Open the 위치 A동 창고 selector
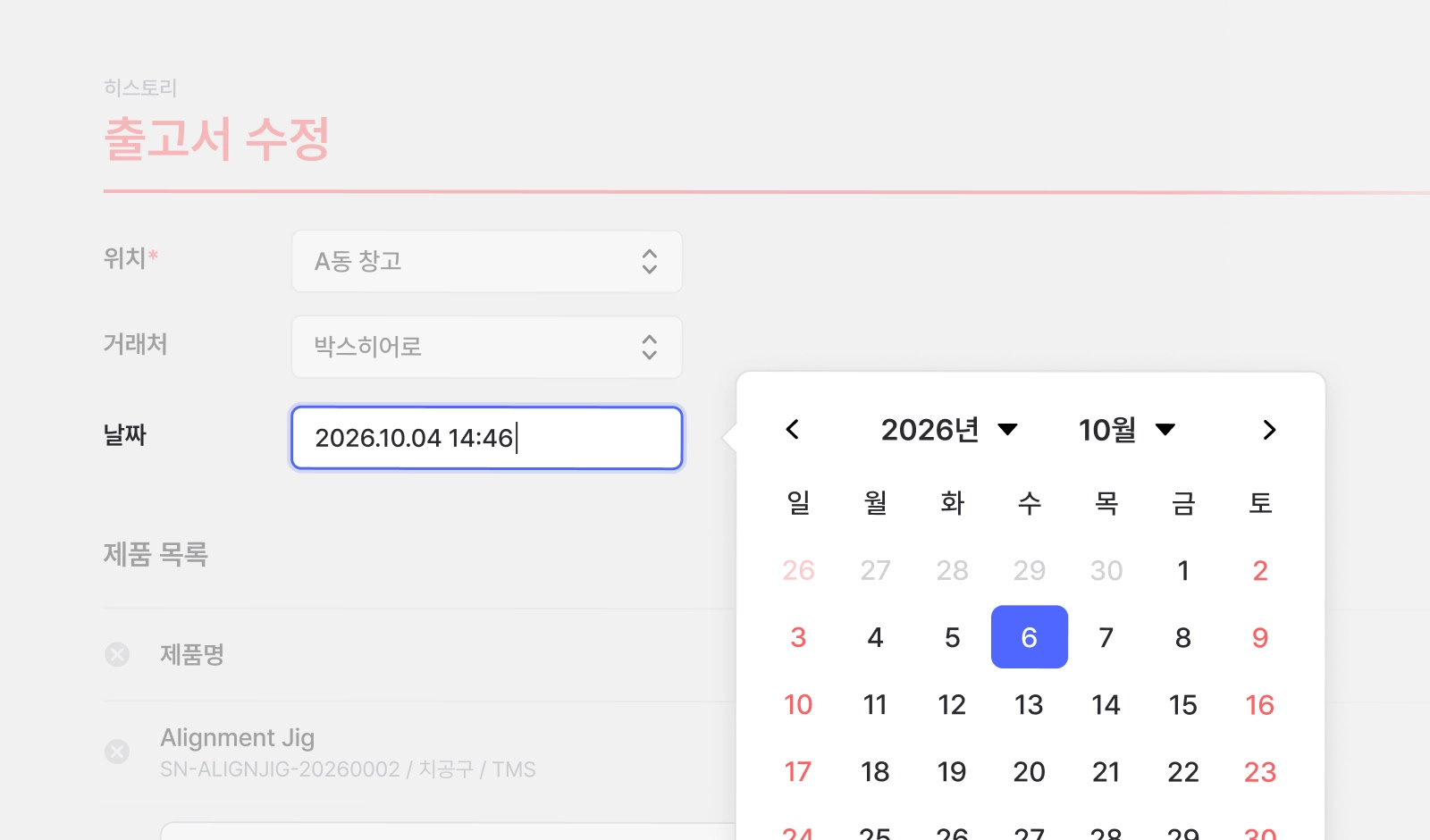The image size is (1430, 840). click(487, 261)
